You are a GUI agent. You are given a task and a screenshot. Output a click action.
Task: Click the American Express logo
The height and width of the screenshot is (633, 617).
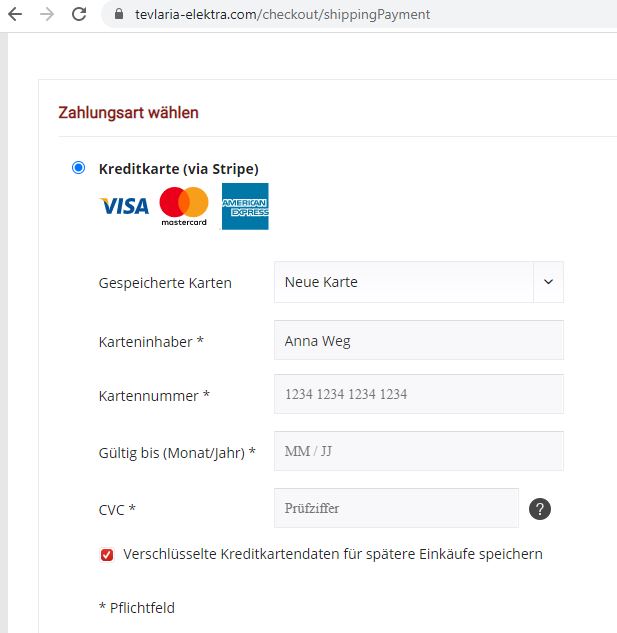coord(245,206)
